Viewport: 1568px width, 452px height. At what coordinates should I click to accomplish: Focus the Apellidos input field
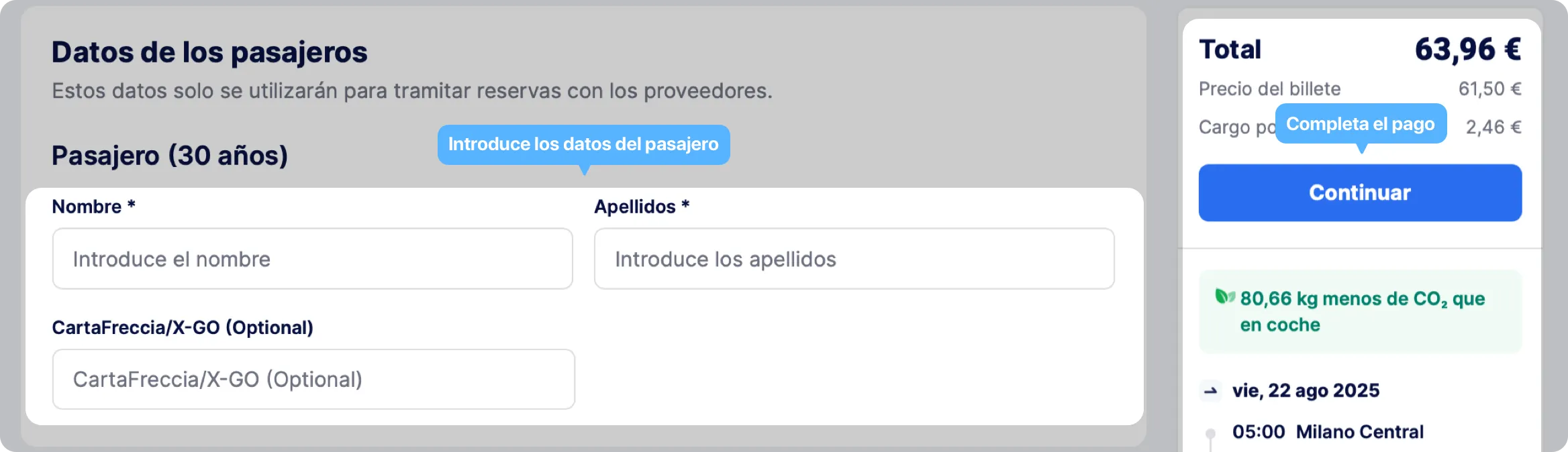coord(854,259)
